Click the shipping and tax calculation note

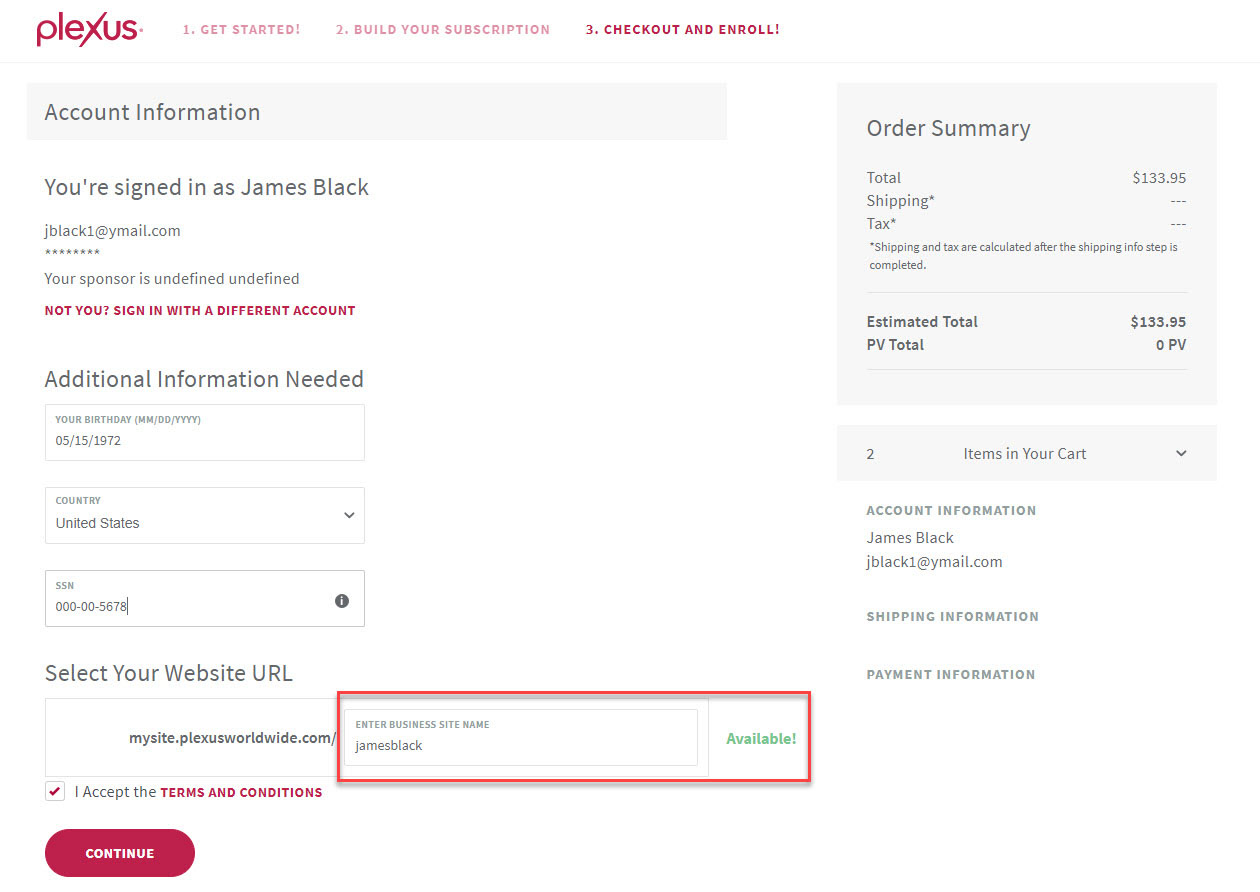tap(1023, 256)
